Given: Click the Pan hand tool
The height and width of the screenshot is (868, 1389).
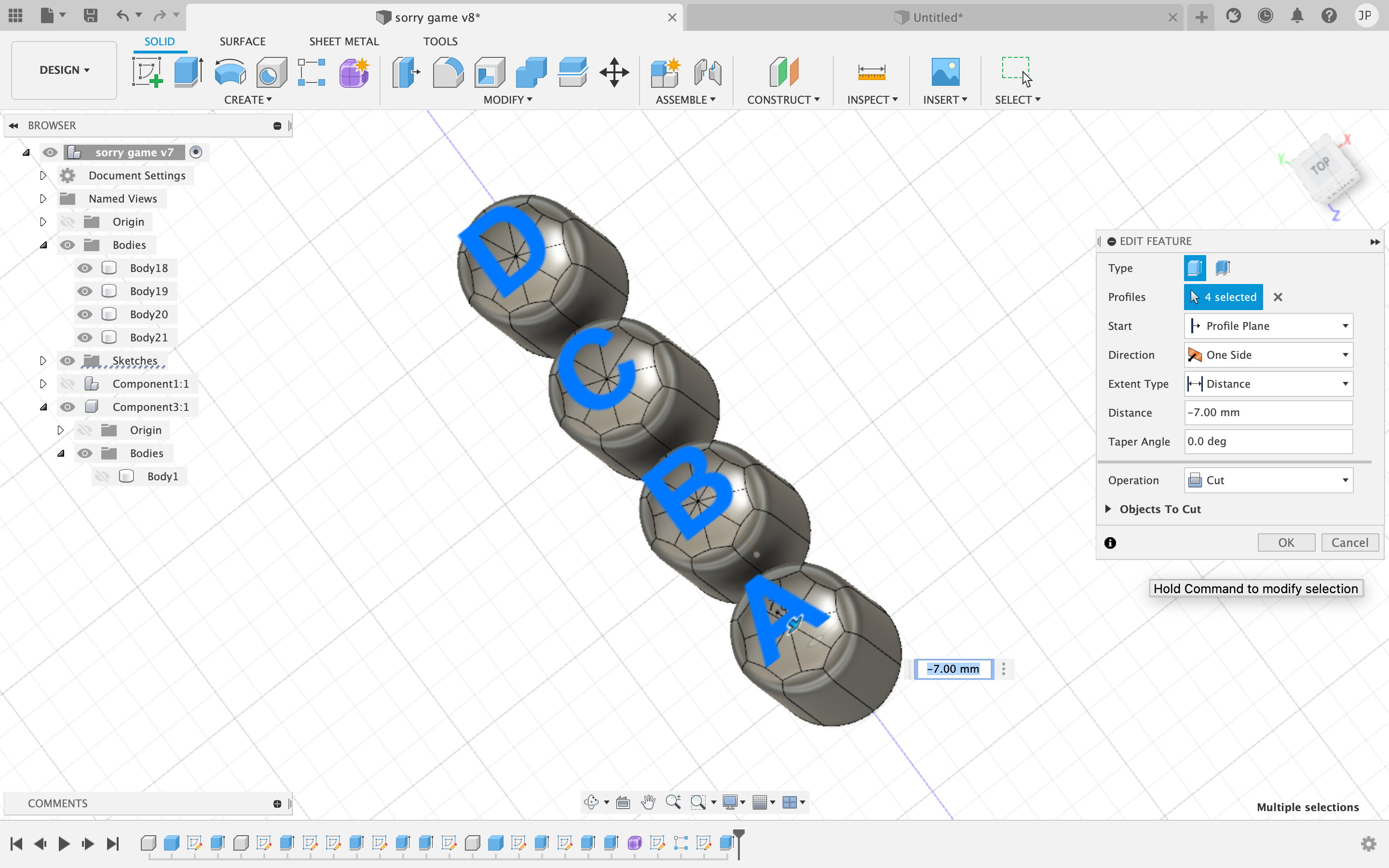Looking at the screenshot, I should point(648,802).
